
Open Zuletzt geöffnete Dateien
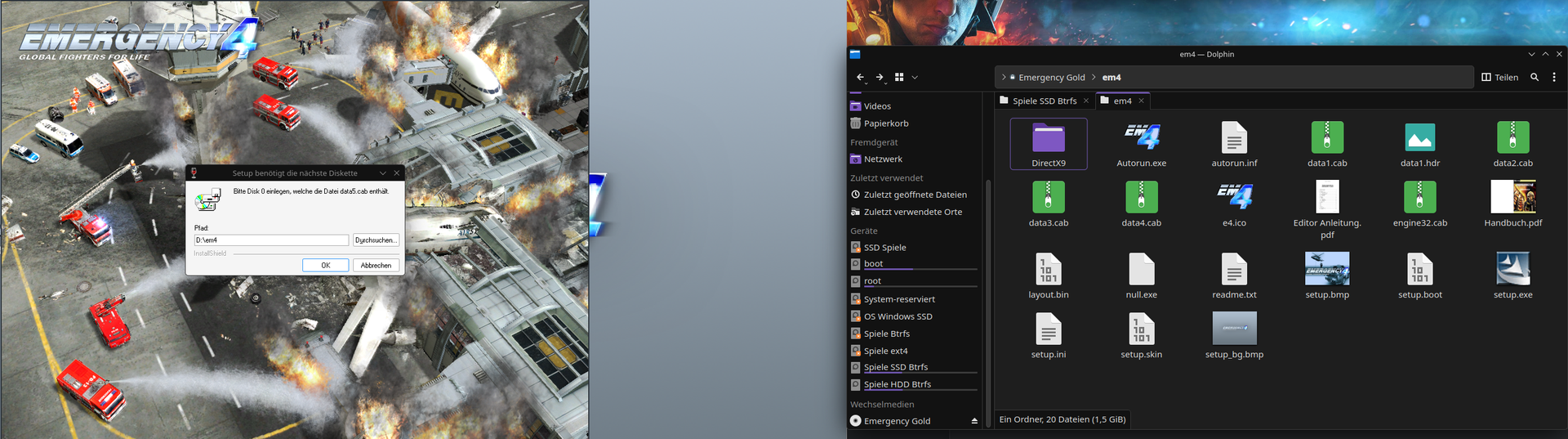913,195
